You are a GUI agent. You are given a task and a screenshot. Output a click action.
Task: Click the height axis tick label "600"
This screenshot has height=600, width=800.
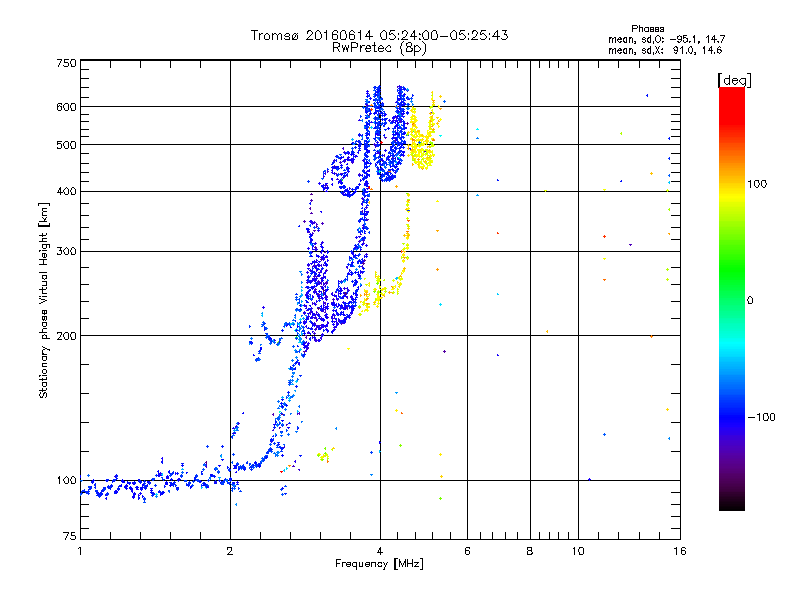click(66, 107)
